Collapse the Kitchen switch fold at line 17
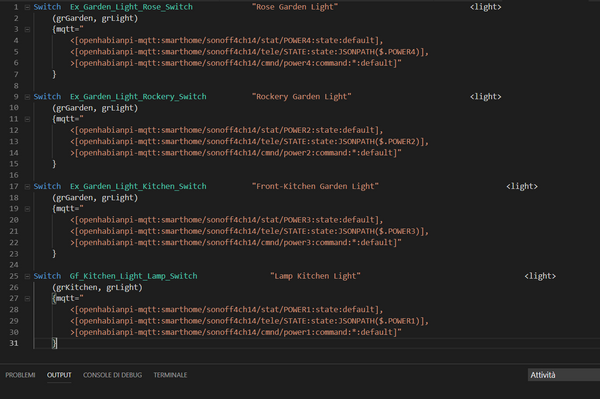 [27, 186]
